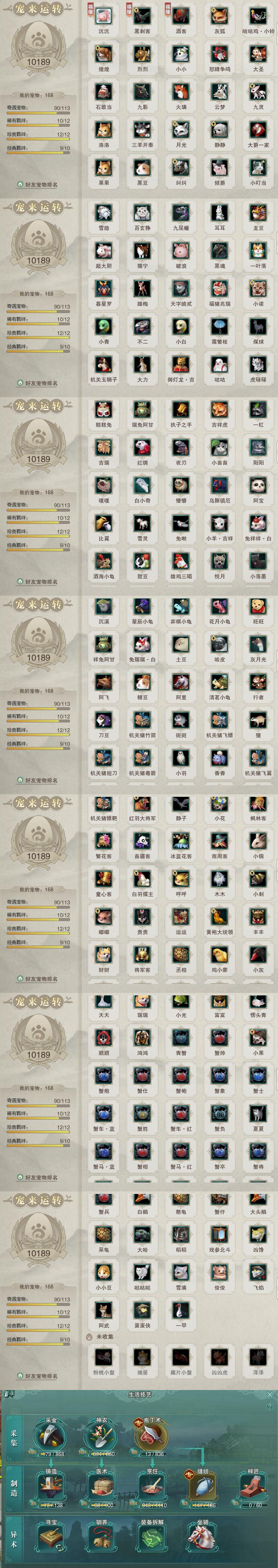Open help question mark in 生活技艺 panel
Screen dimensions: 278x1568
click(269, 1407)
